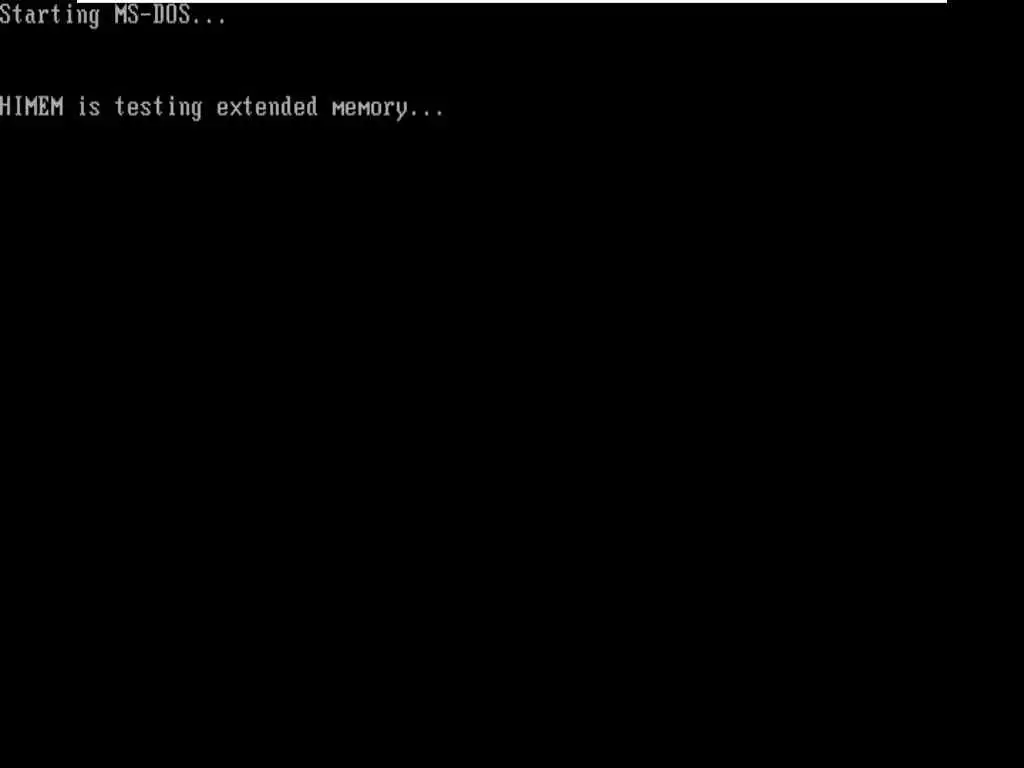
Task: Click the hyphen in "MS-DOS"
Action: (146, 14)
